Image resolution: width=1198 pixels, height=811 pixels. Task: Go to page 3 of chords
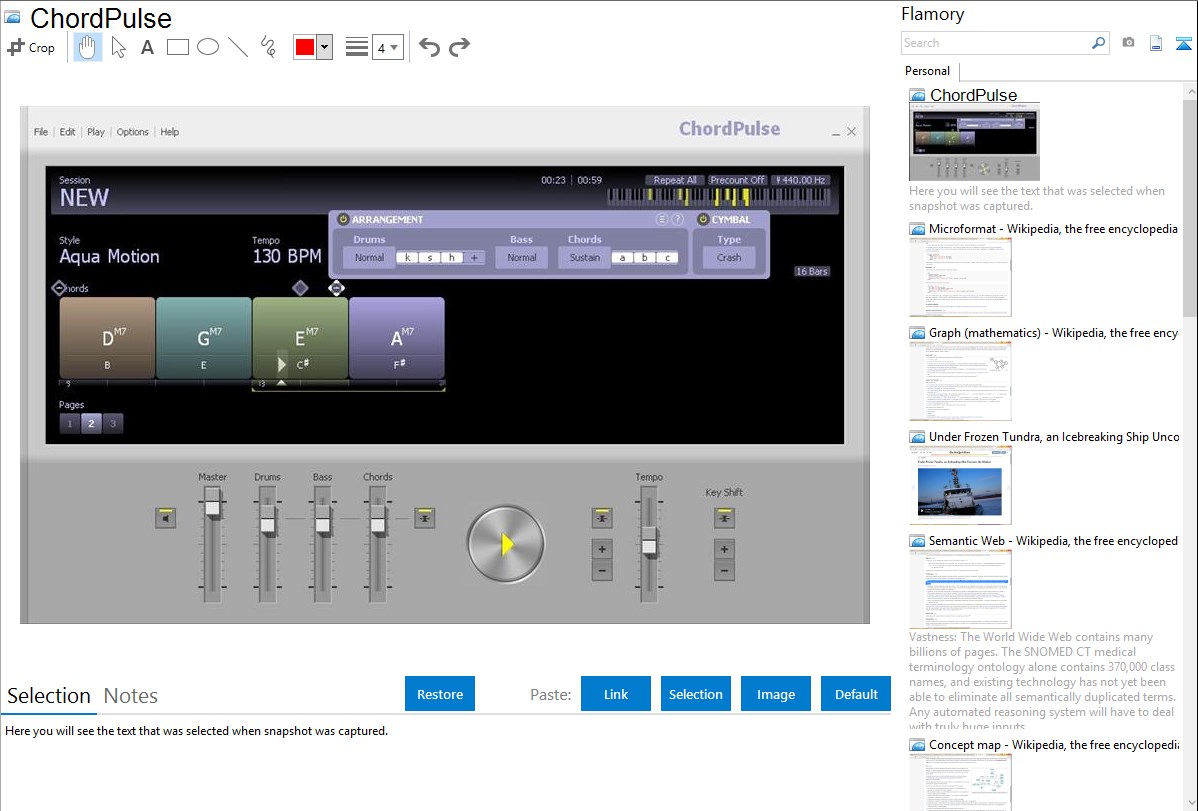pos(113,423)
